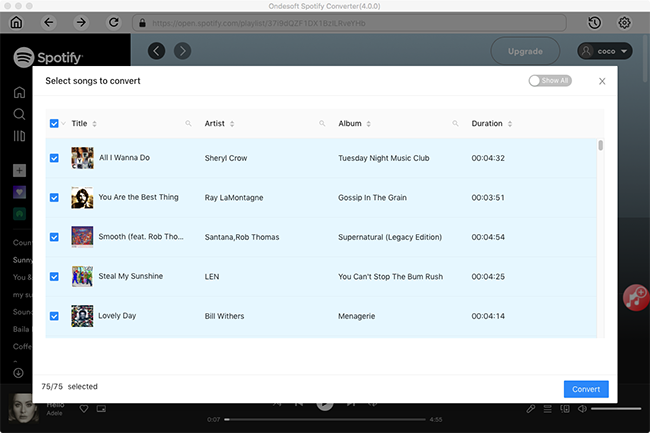
Task: Click the browser reload icon
Action: click(x=113, y=22)
